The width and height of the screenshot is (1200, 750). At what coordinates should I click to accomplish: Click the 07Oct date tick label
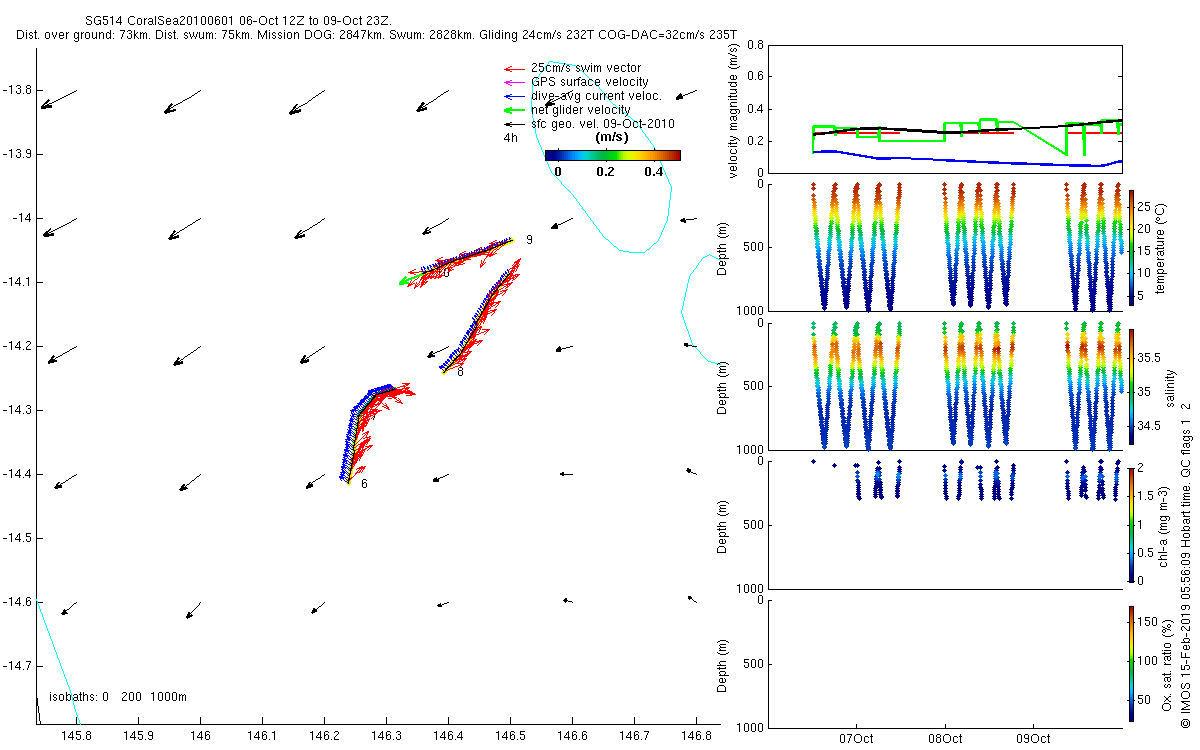(x=857, y=739)
